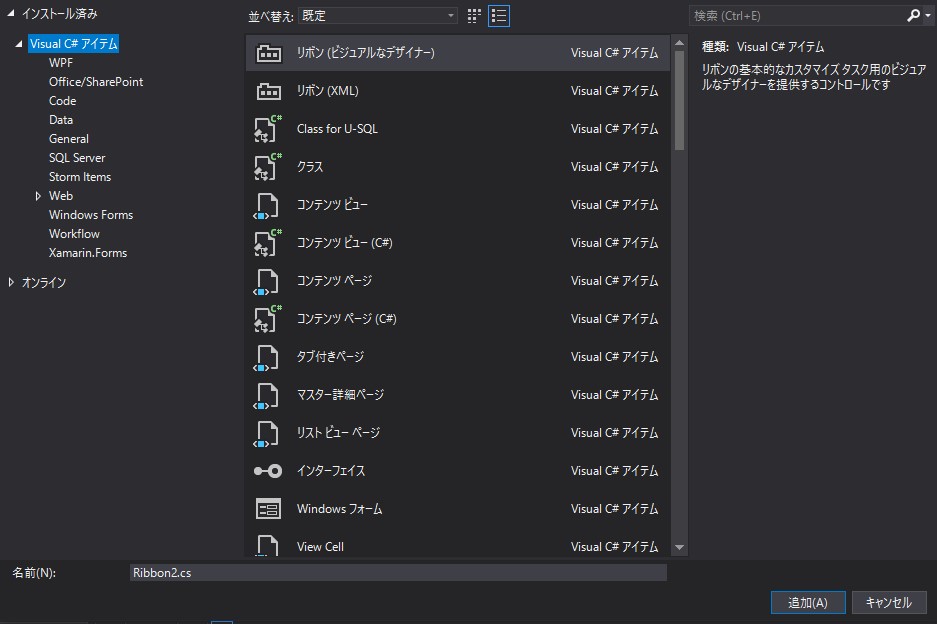This screenshot has width=937, height=624.
Task: Click the search magnifier icon
Action: [x=913, y=16]
